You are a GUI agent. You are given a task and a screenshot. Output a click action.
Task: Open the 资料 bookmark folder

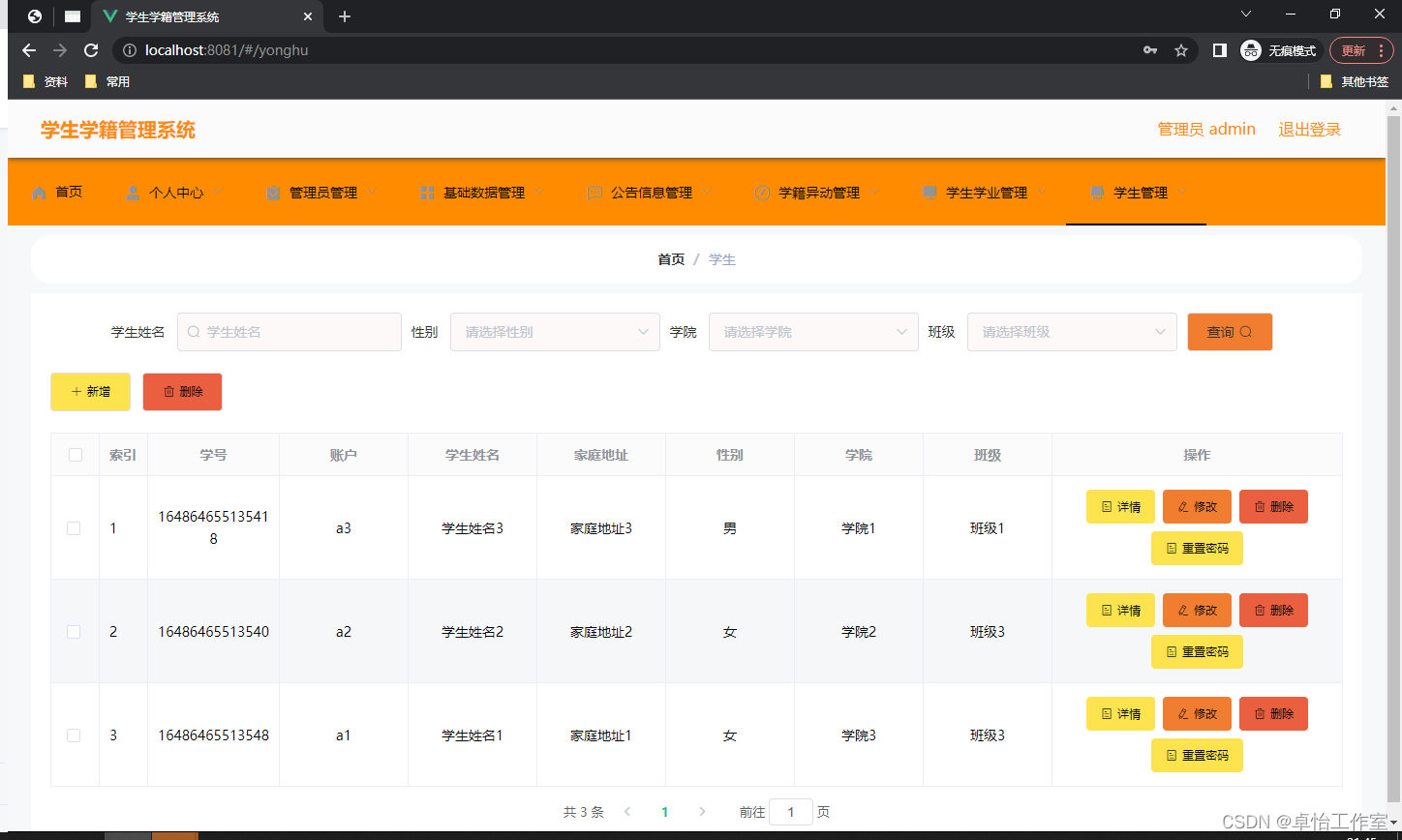click(x=45, y=82)
